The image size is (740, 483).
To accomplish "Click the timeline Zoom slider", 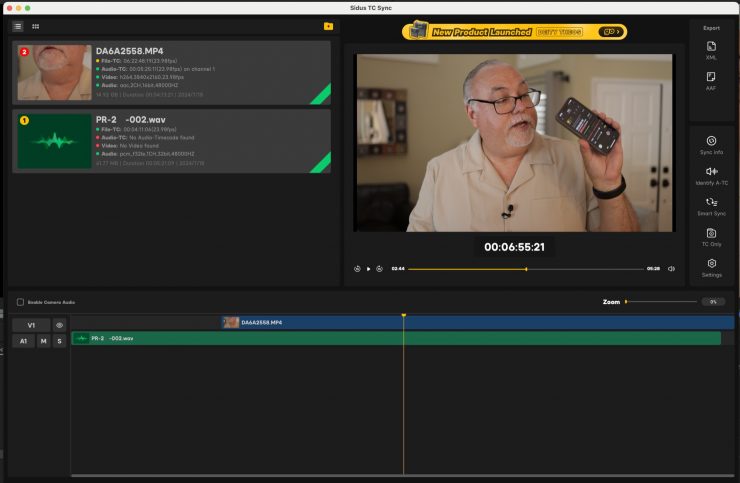I will 660,301.
